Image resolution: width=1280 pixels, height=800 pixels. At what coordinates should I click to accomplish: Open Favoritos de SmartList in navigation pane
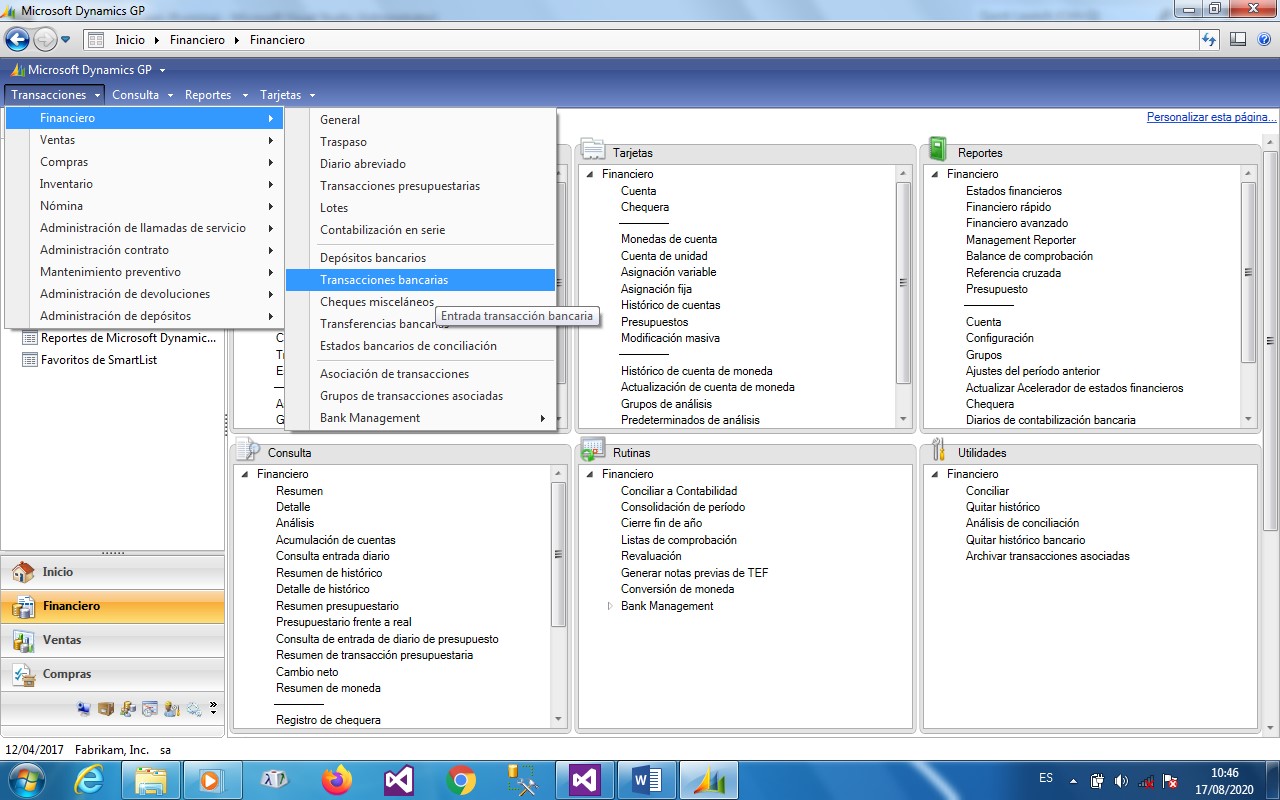click(x=99, y=360)
